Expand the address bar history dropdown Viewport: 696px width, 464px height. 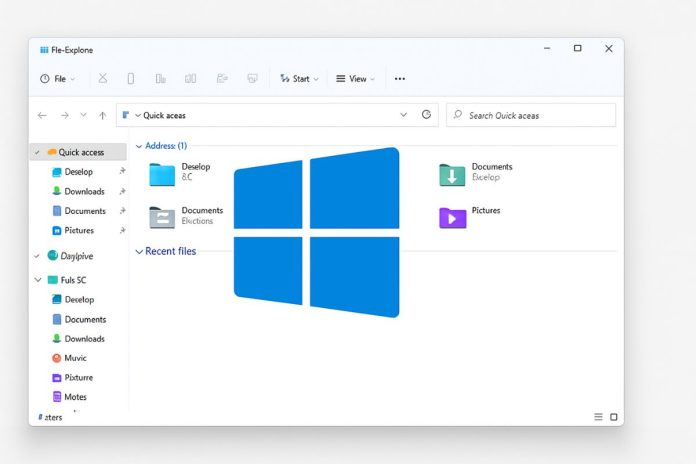point(403,115)
